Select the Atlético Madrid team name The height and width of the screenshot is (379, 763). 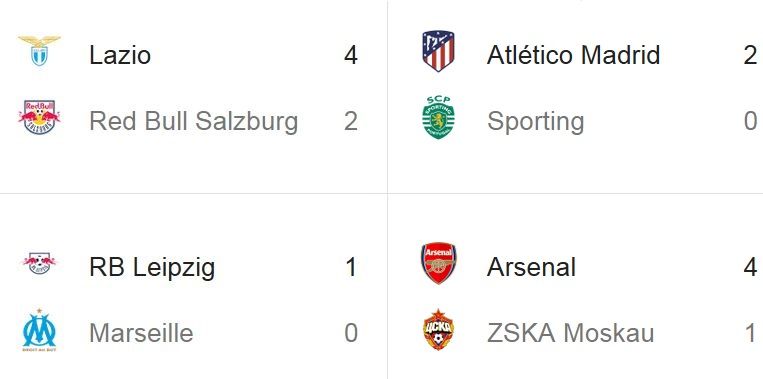[573, 54]
